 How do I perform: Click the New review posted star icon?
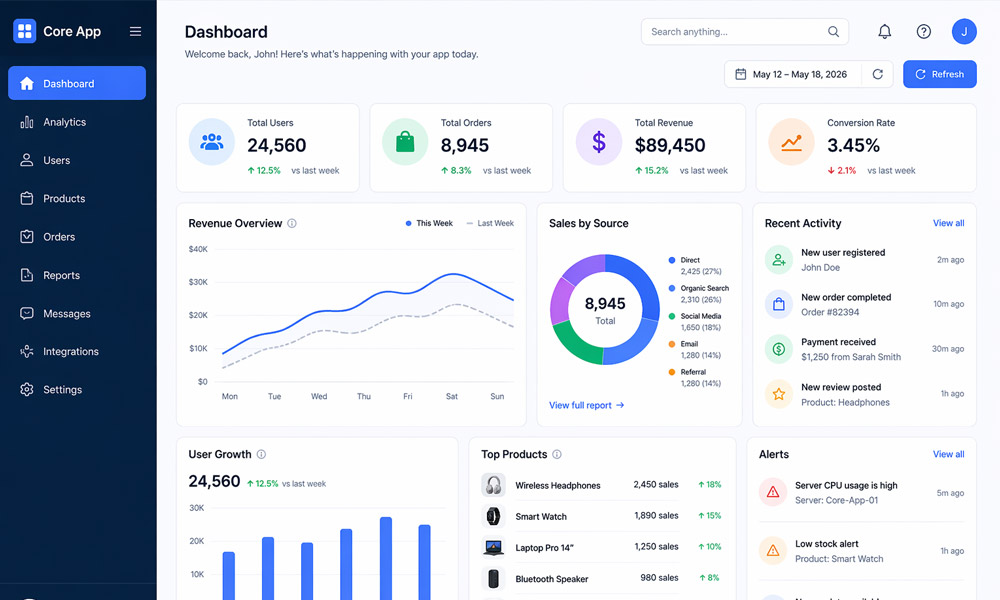(x=778, y=394)
